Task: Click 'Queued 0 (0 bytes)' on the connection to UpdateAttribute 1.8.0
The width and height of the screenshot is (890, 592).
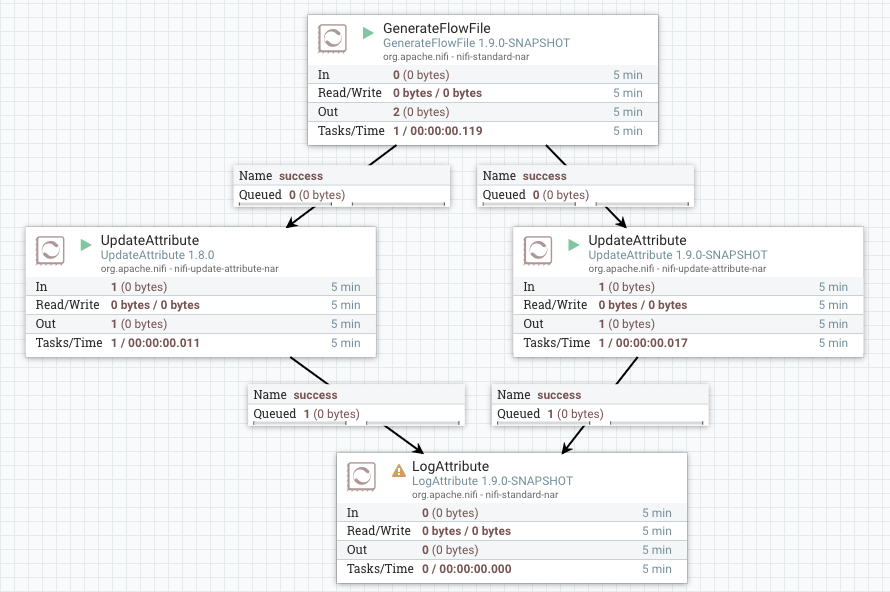Action: 292,195
